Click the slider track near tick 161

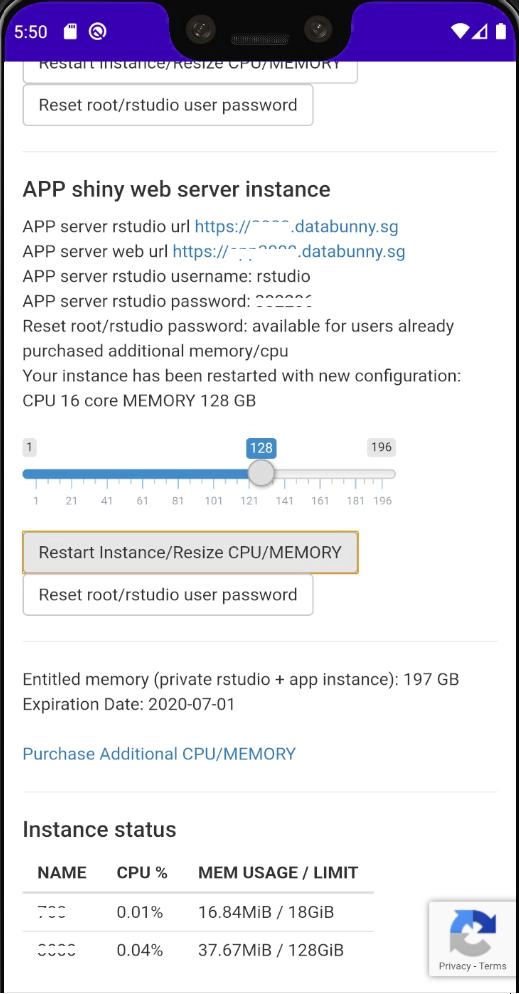320,474
